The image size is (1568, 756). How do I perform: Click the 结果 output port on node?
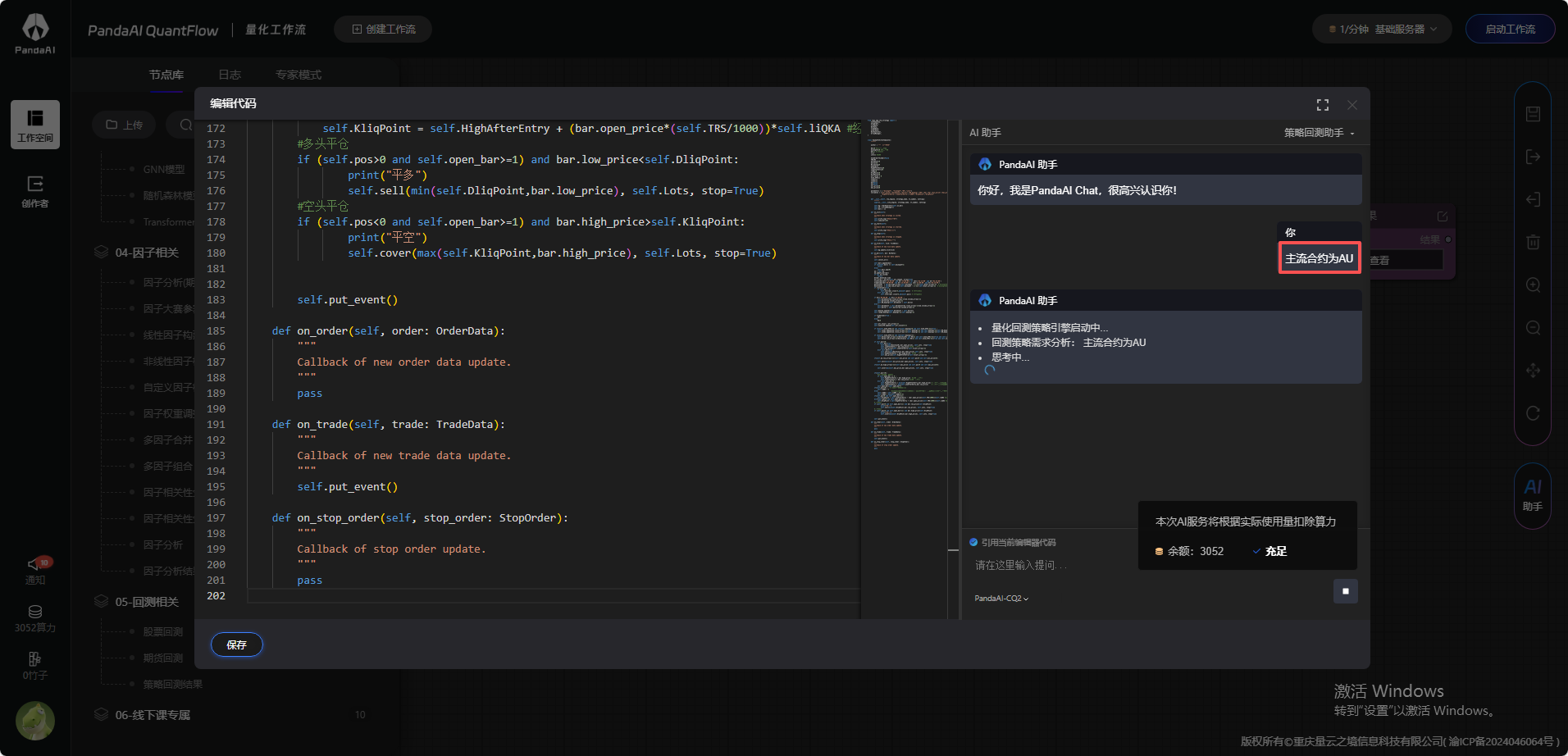pyautogui.click(x=1448, y=239)
